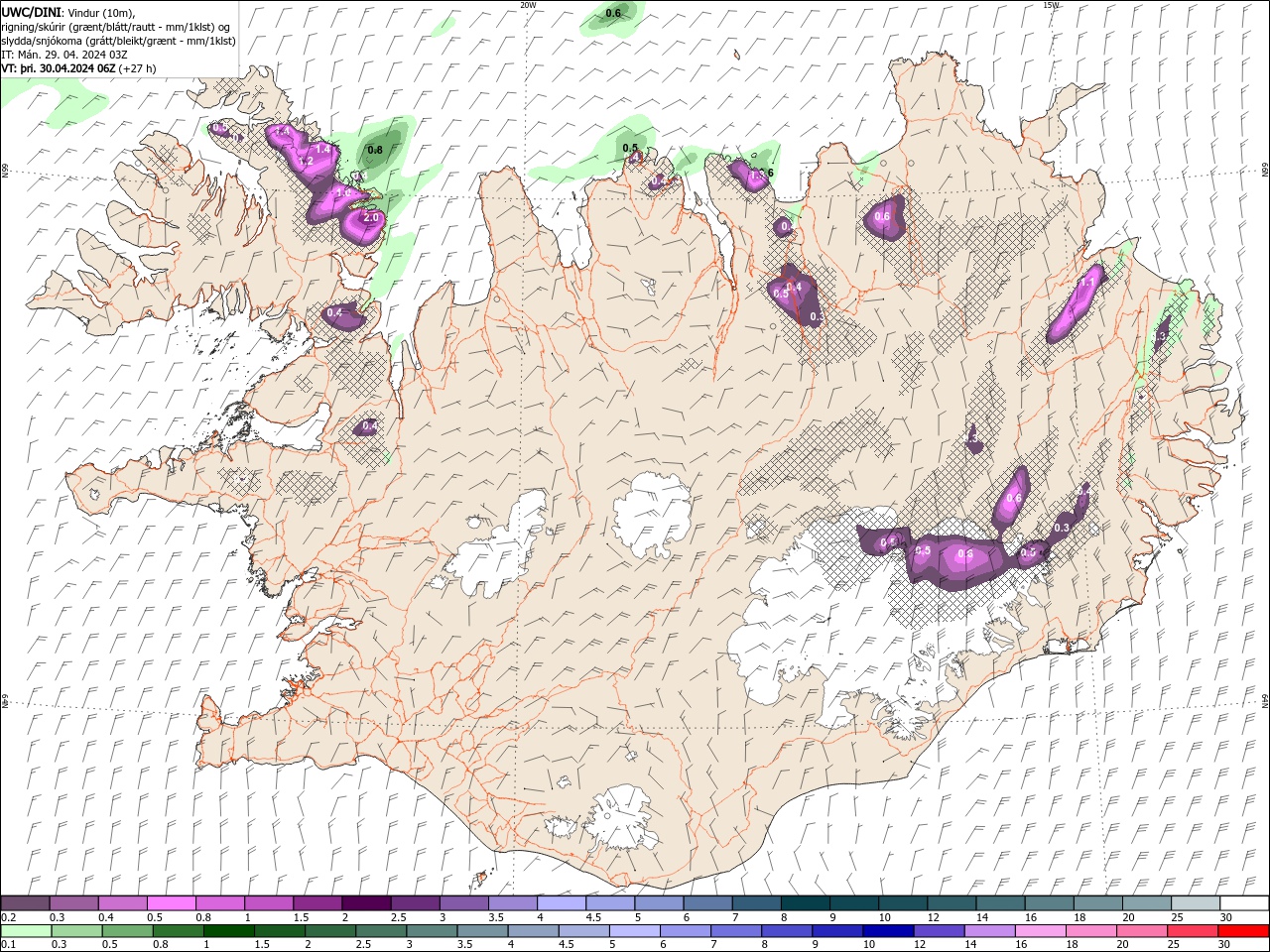This screenshot has width=1270, height=952.
Task: Click the '0.2' label on snow scale
Action: click(8, 917)
